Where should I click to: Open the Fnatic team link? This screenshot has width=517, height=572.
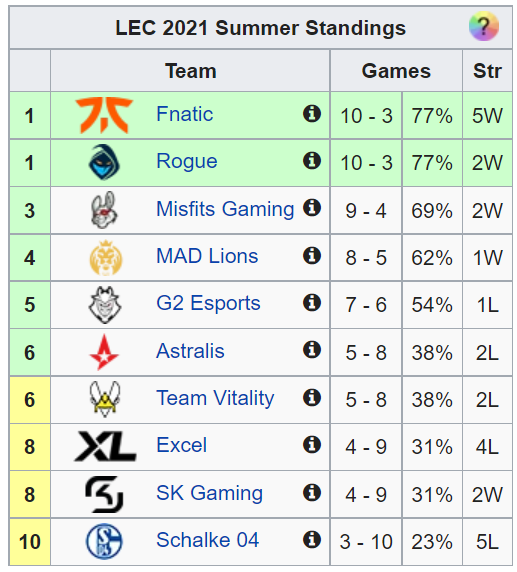(185, 114)
